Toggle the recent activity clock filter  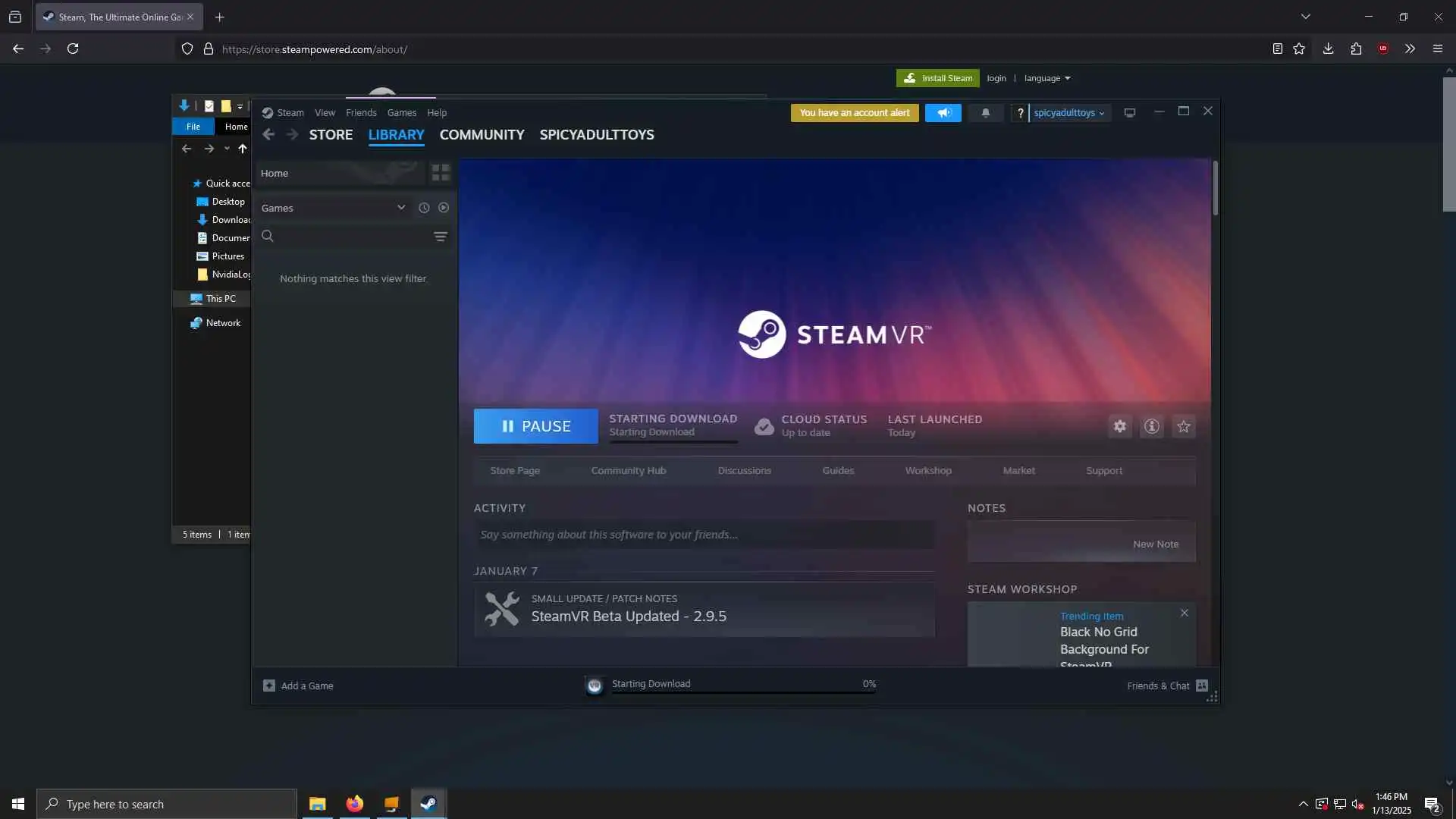424,208
